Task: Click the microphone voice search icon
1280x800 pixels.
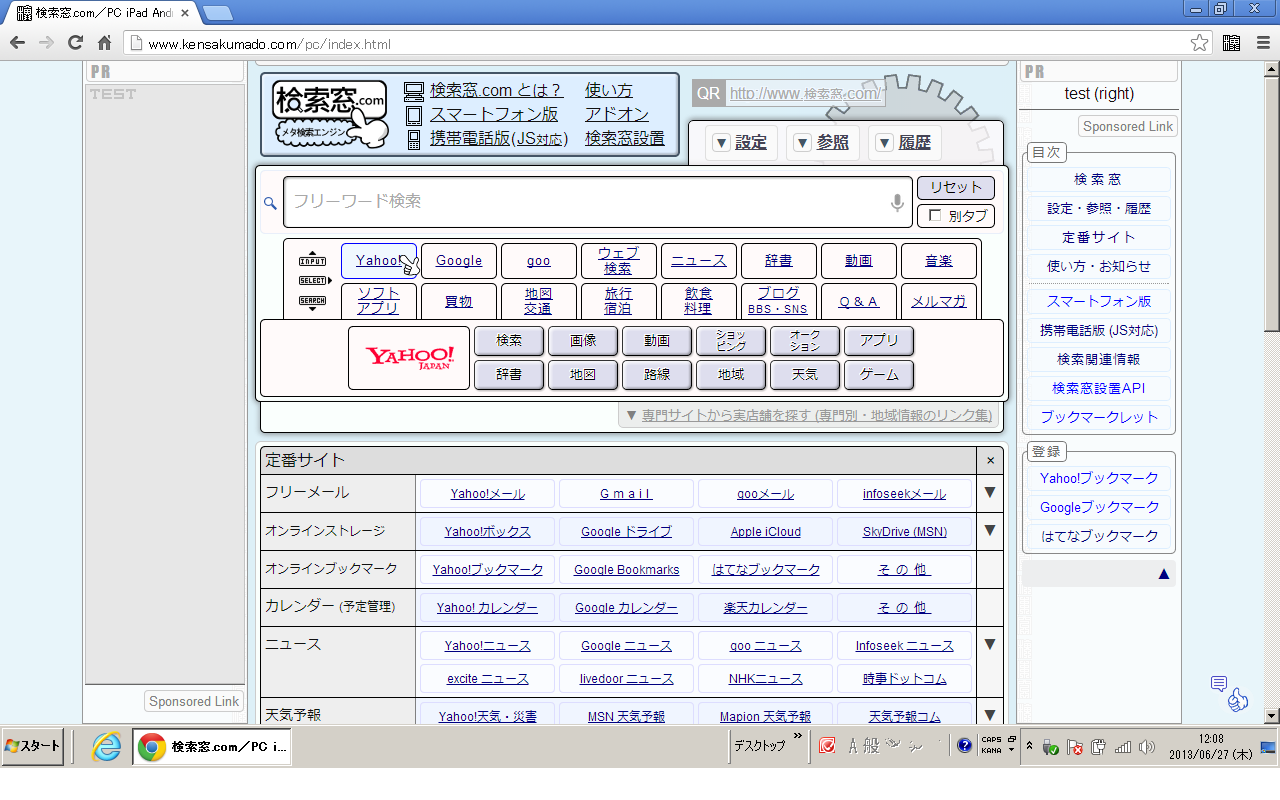Action: (898, 203)
